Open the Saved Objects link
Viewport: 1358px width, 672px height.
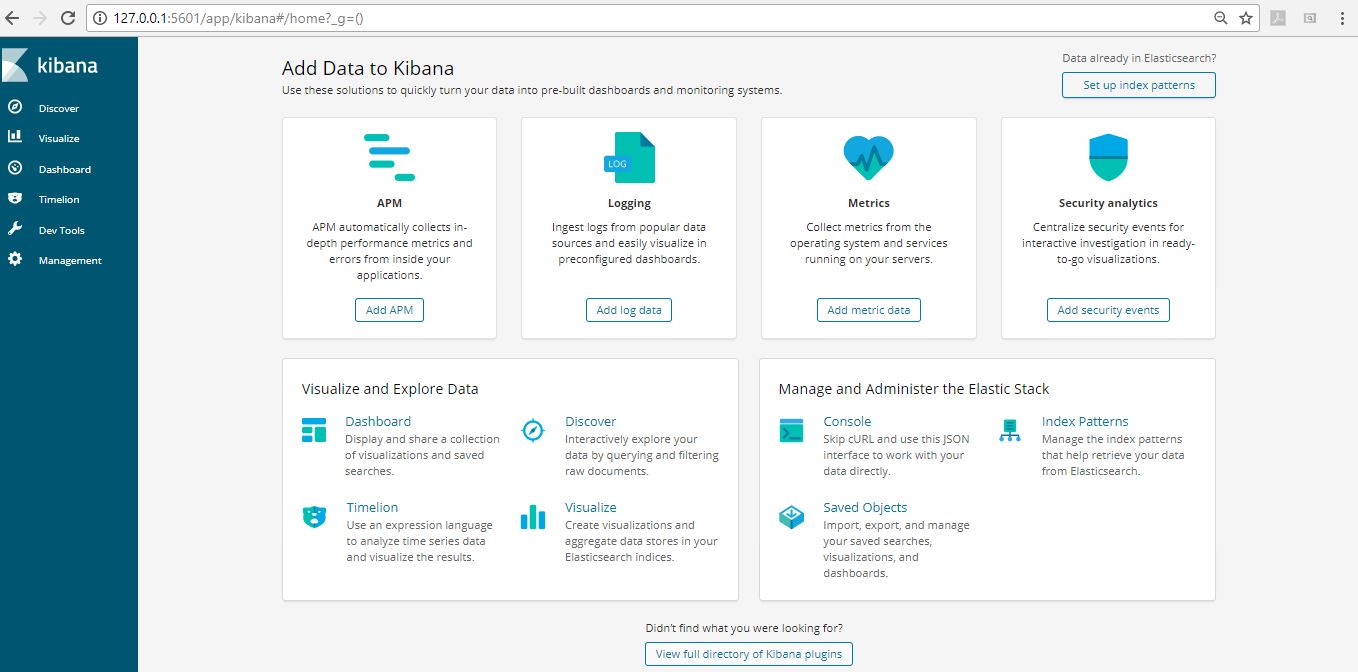click(865, 507)
